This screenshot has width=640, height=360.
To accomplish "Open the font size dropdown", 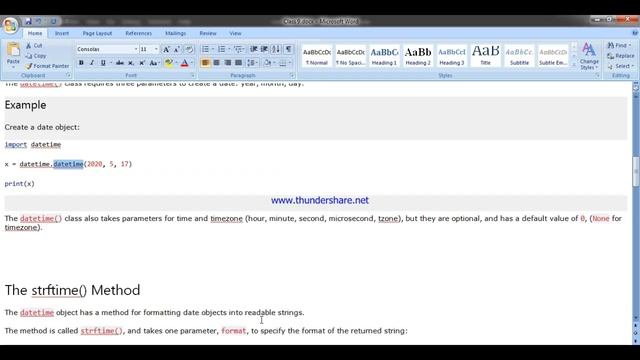I will tap(156, 49).
